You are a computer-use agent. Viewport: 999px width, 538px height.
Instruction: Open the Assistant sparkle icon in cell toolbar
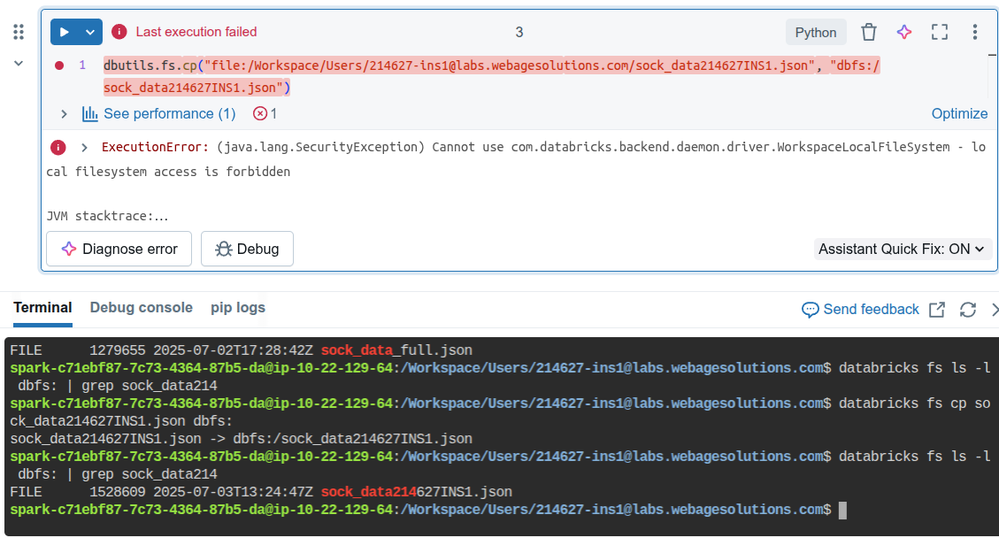(x=904, y=32)
